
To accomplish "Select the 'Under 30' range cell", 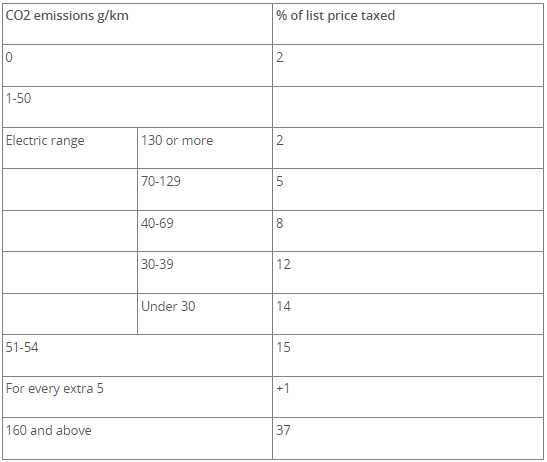I will click(205, 314).
